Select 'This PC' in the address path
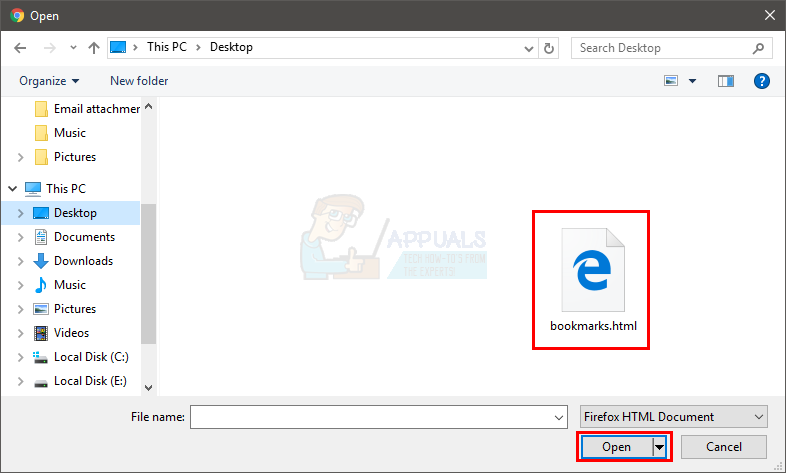Screen dimensions: 786x473 coord(166,47)
